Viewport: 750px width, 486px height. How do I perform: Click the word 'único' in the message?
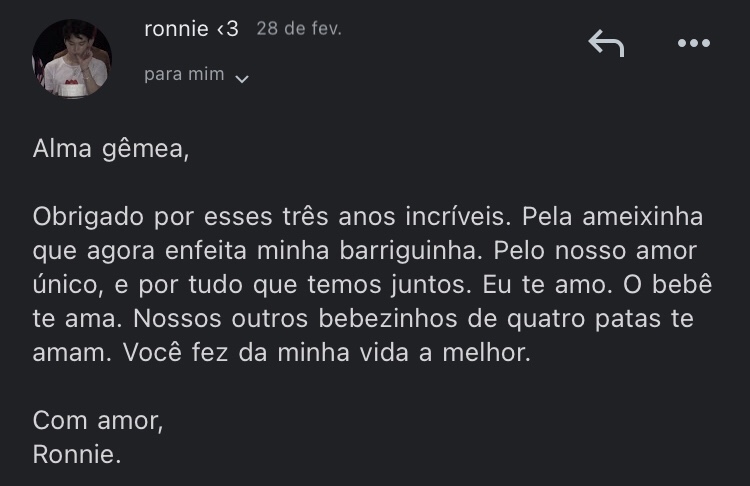click(66, 284)
